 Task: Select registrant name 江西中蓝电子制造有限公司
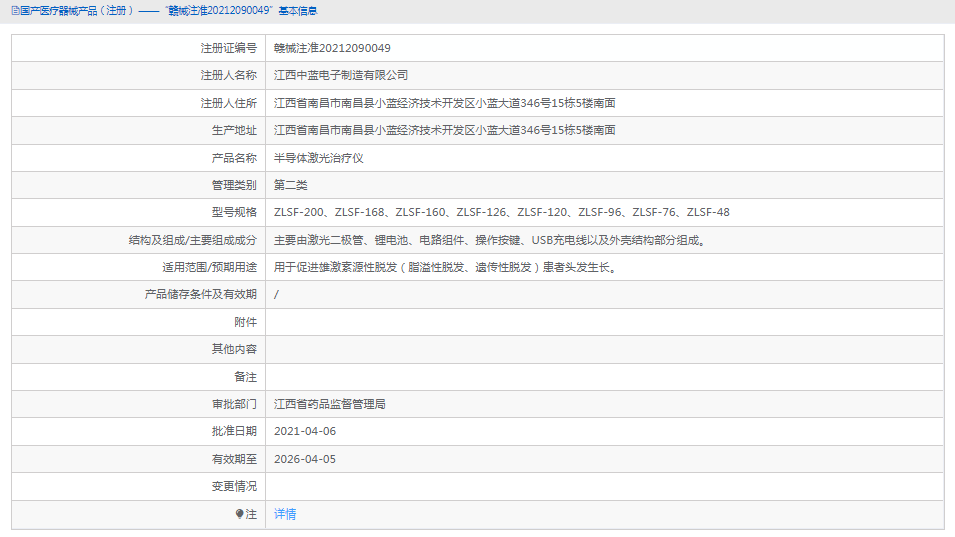[x=341, y=75]
